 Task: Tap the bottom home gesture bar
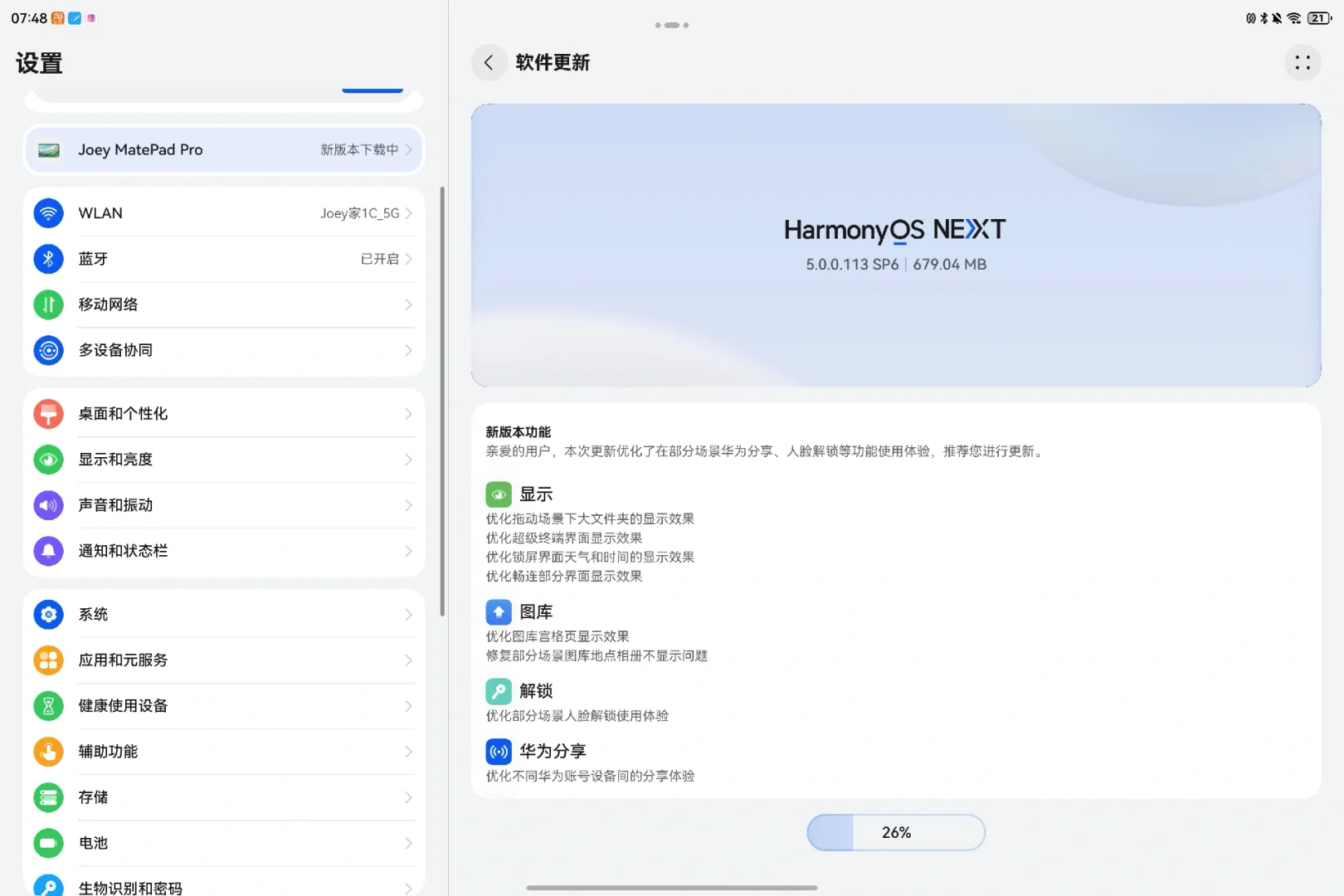[x=672, y=888]
